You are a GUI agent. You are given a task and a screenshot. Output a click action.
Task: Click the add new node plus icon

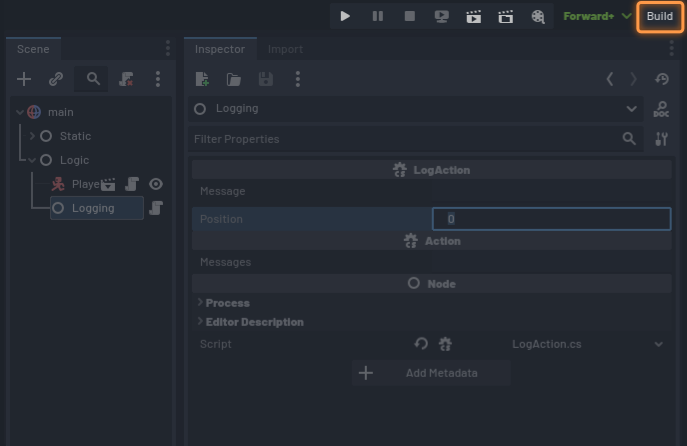(x=24, y=79)
